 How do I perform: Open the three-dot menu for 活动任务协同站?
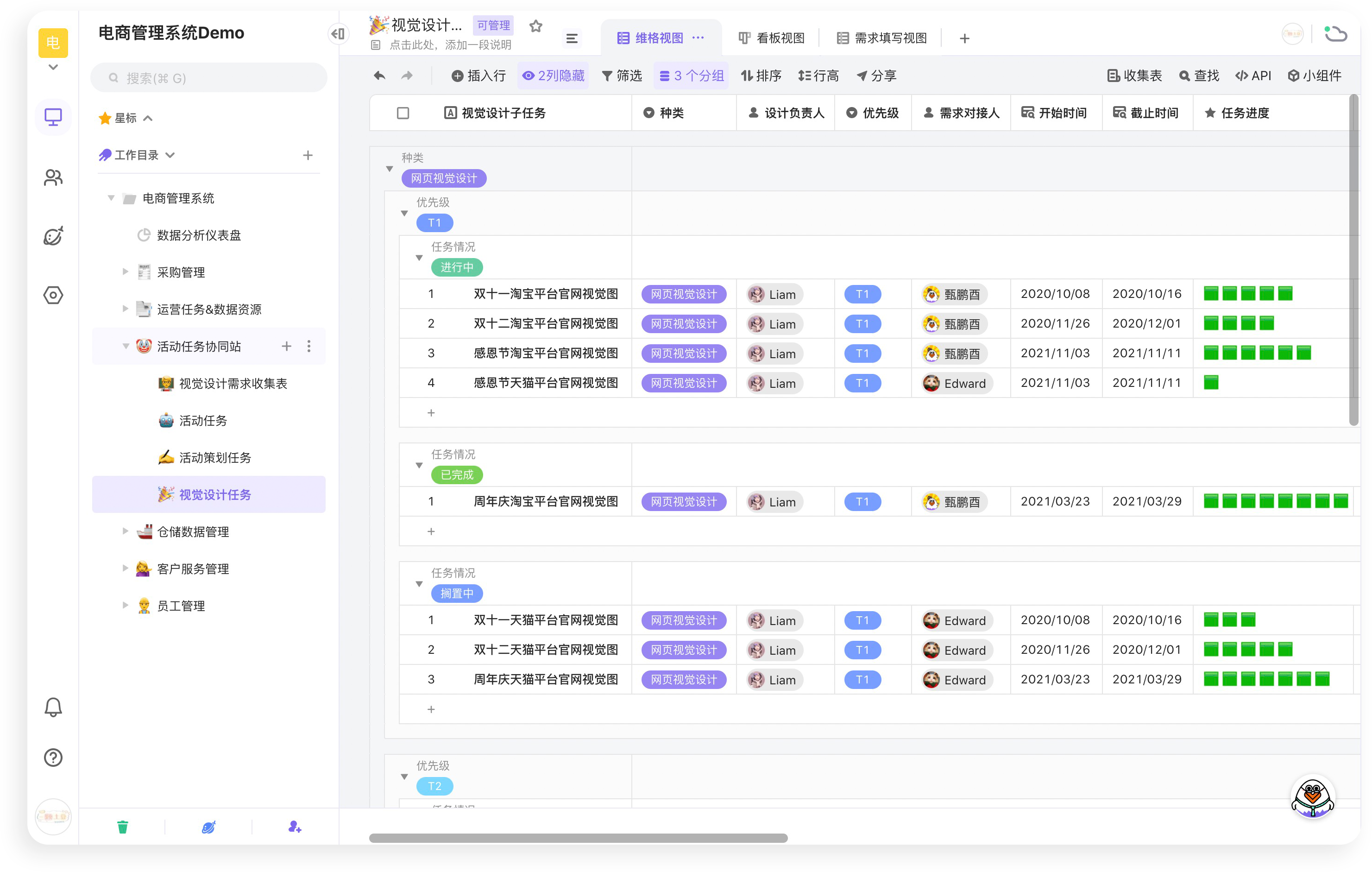point(309,346)
